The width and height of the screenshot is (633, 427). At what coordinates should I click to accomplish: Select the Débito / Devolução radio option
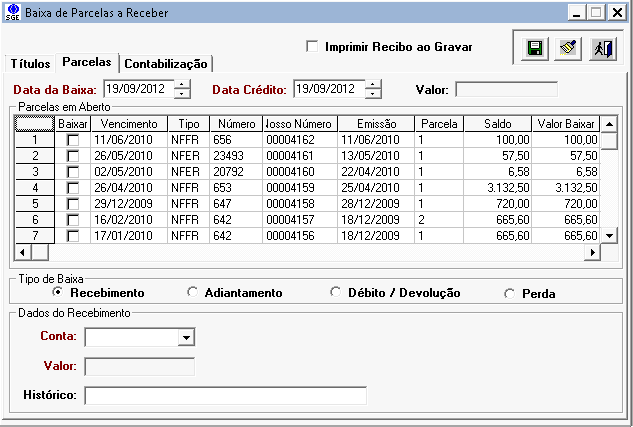tap(335, 292)
